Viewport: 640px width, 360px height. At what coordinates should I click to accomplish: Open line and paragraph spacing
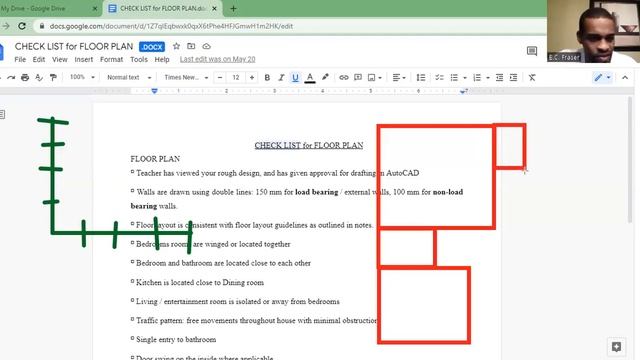click(421, 78)
